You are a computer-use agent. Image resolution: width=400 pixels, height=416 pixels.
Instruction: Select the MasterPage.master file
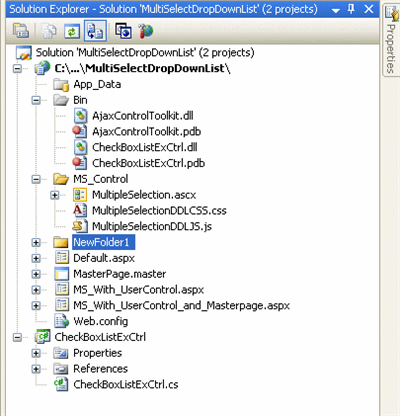pyautogui.click(x=120, y=274)
